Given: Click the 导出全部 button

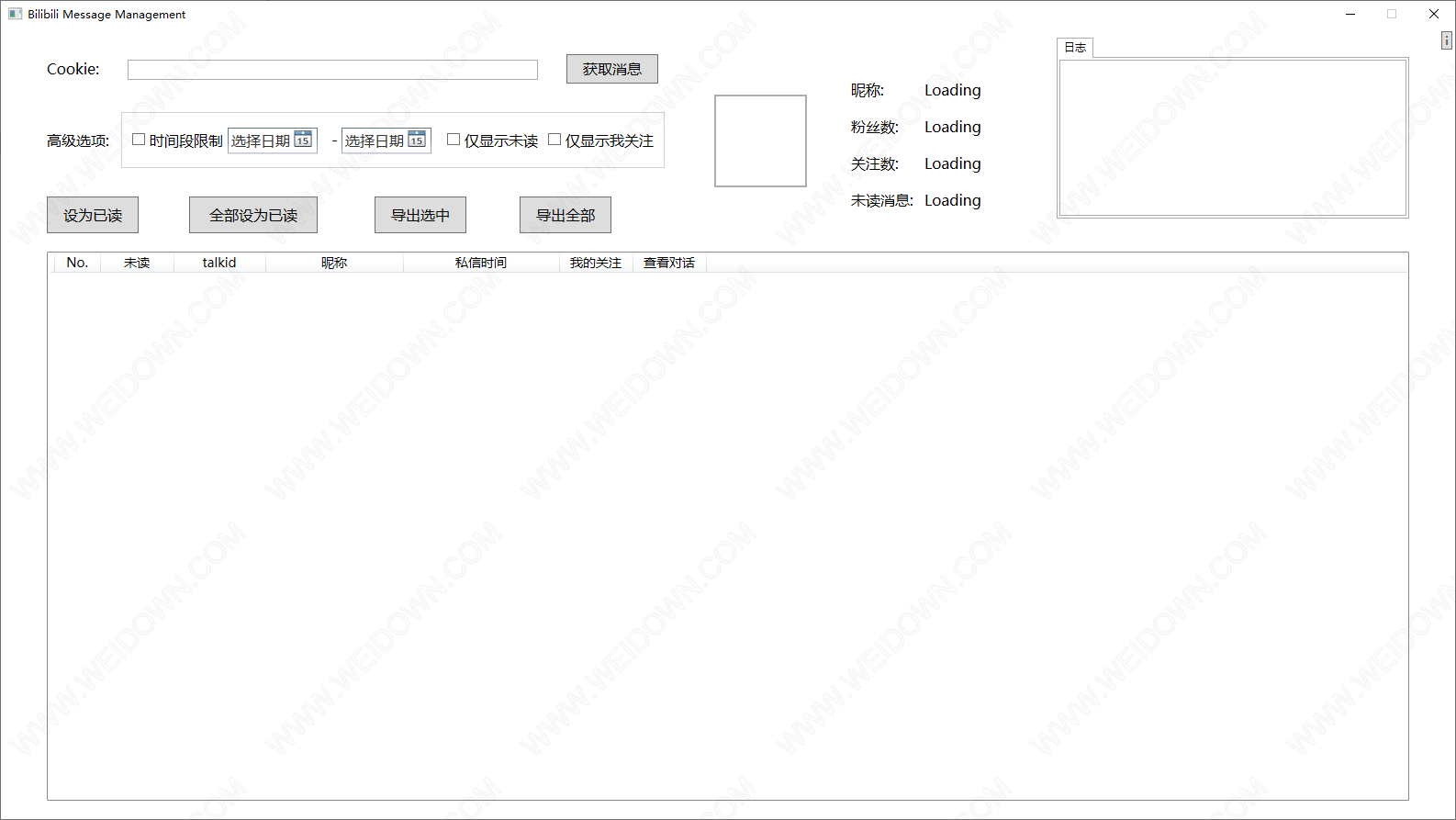Looking at the screenshot, I should pos(566,215).
